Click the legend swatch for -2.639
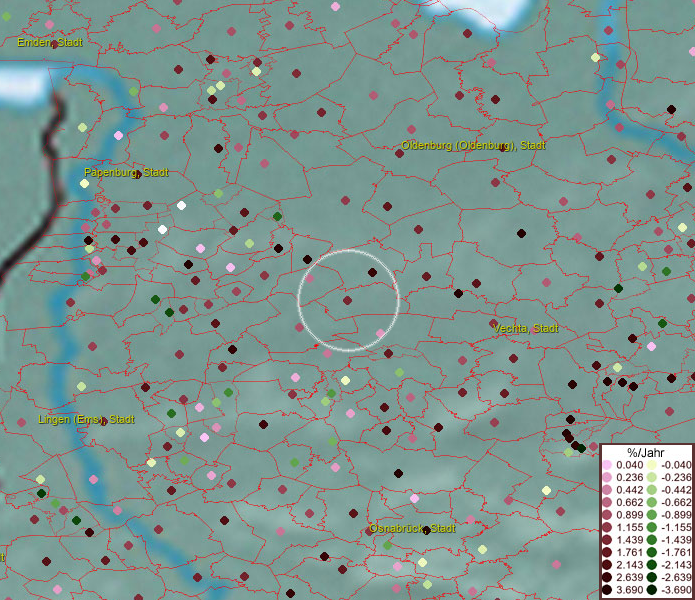The width and height of the screenshot is (695, 600). (652, 577)
